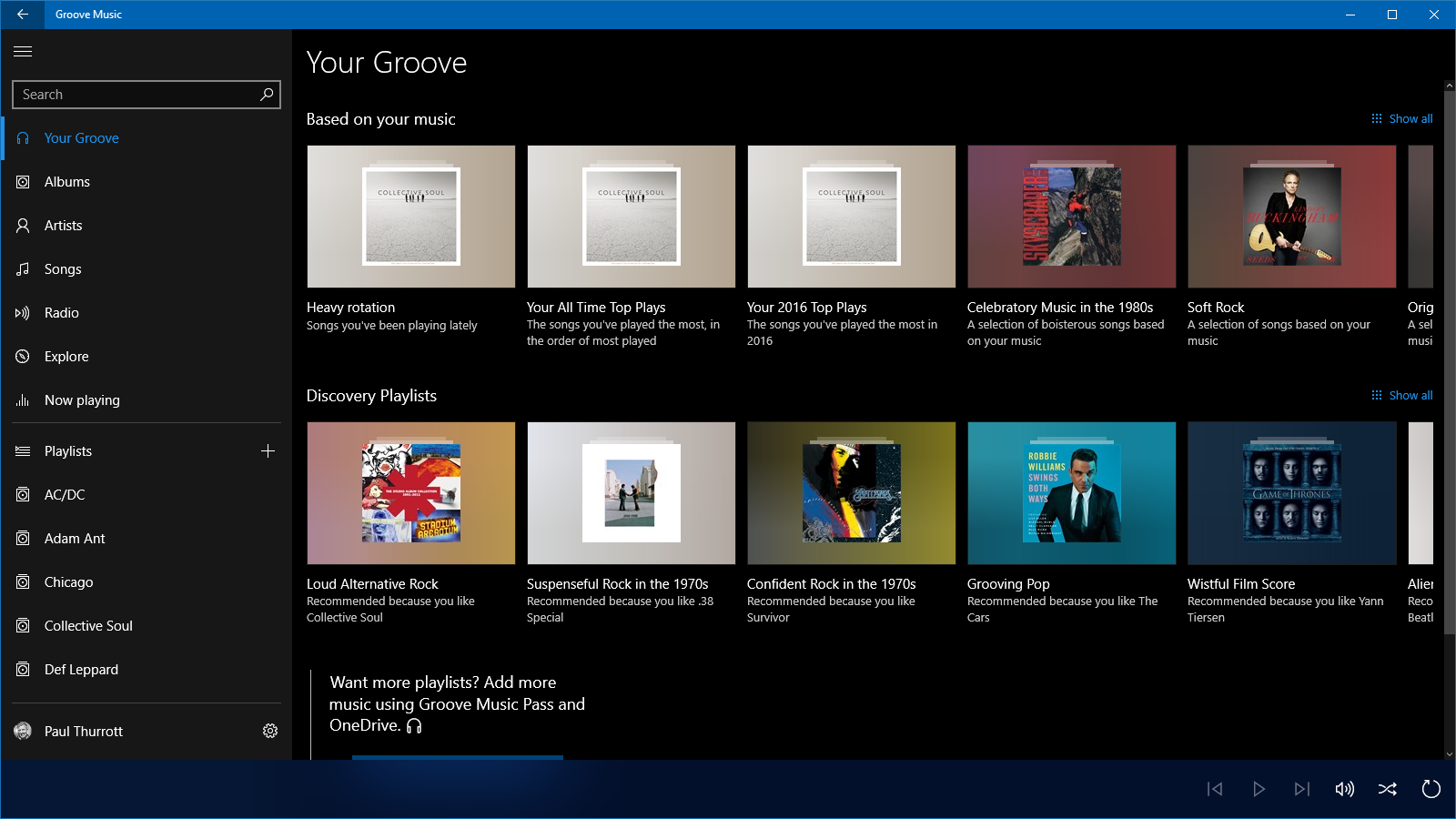Open the Heavy rotation playlist thumbnail
Screen dimensions: 1456x819
click(x=411, y=217)
